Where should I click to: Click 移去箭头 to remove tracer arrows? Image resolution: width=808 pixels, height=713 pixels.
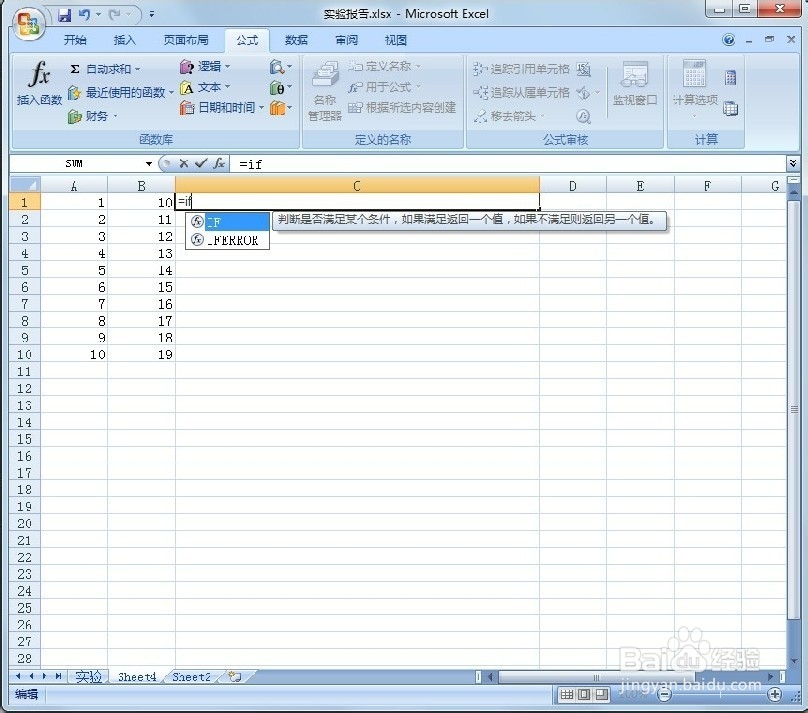click(x=510, y=115)
